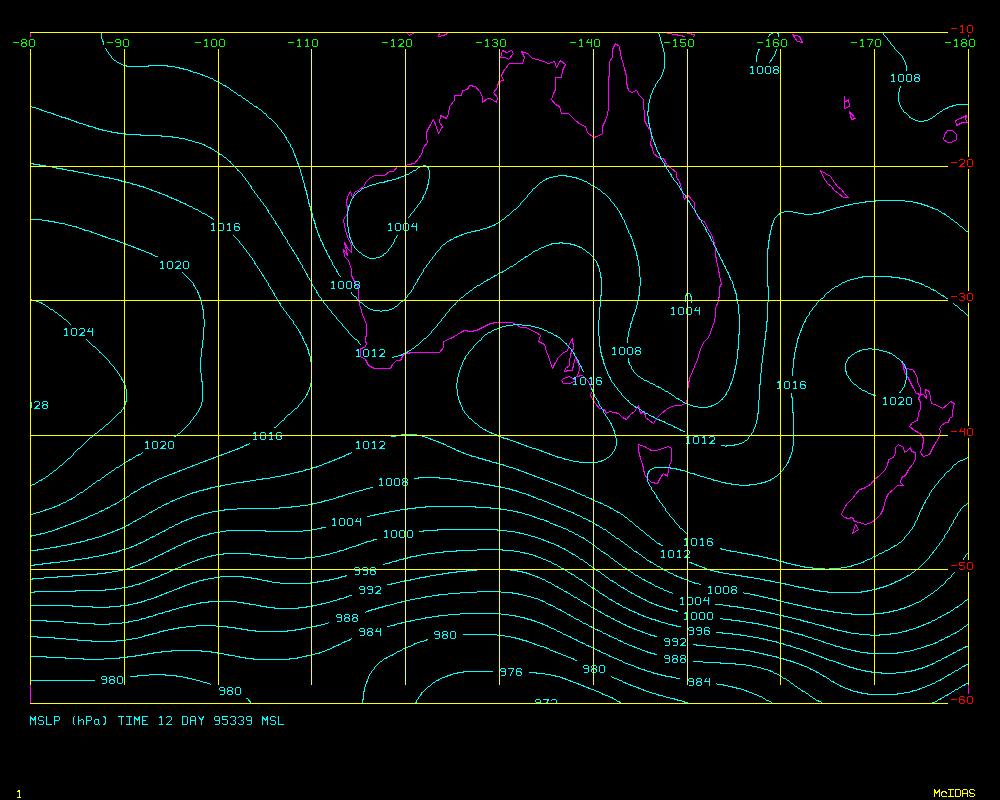The image size is (1000, 800).
Task: Select the 972 contour label at bottom
Action: [546, 702]
